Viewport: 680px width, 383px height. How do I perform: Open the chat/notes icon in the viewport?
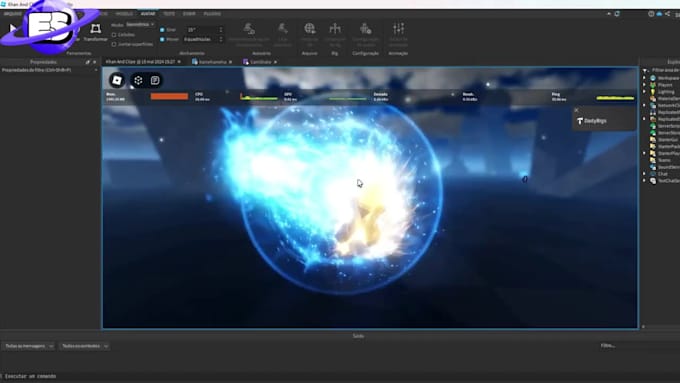[155, 80]
